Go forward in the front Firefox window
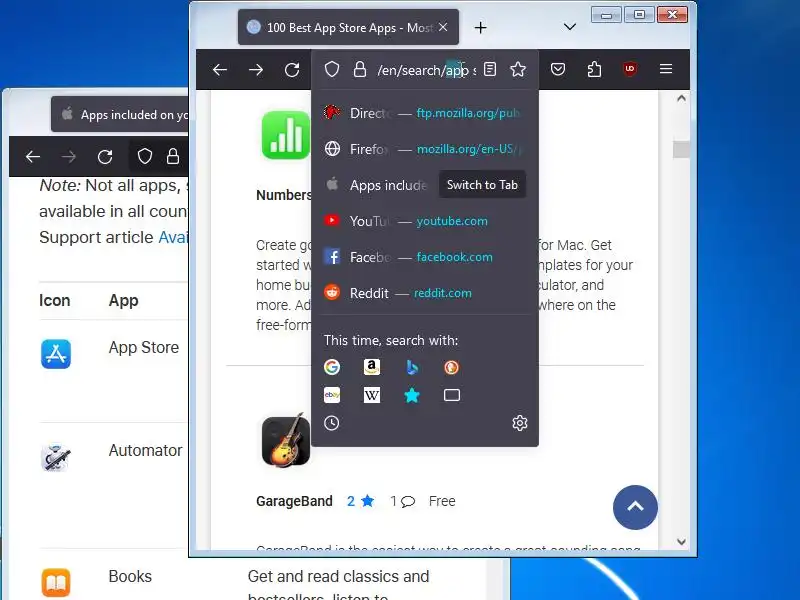 tap(256, 69)
